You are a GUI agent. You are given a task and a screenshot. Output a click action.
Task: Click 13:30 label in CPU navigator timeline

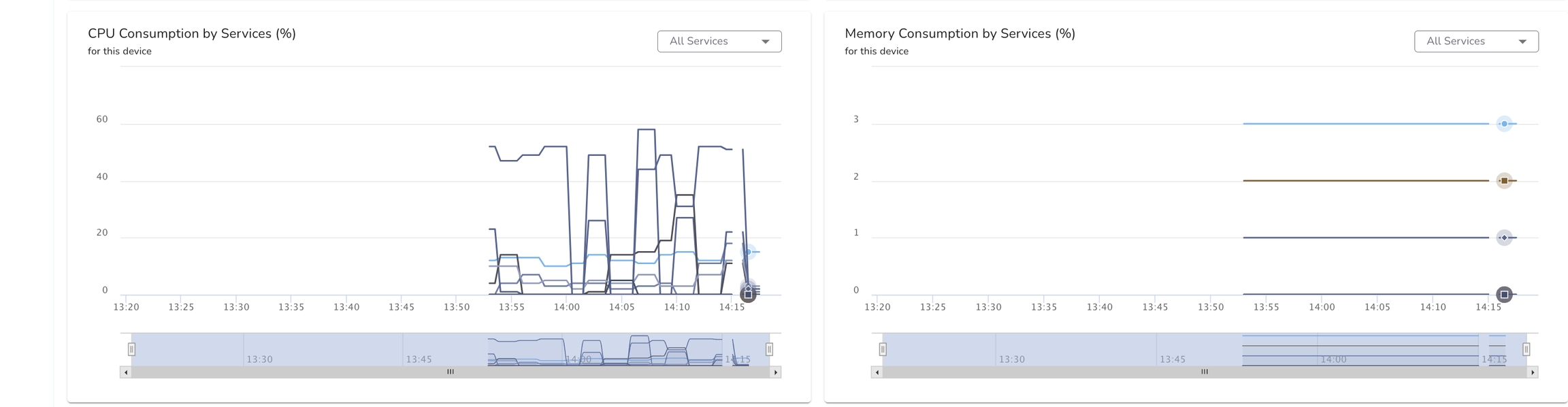[x=259, y=359]
